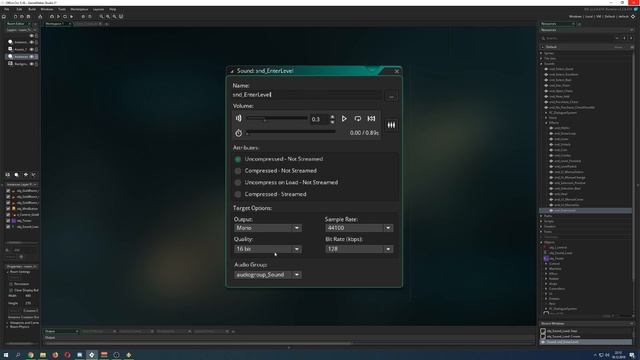Collapse the Objects folder in Resources
640x360 pixels.
[x=542, y=242]
